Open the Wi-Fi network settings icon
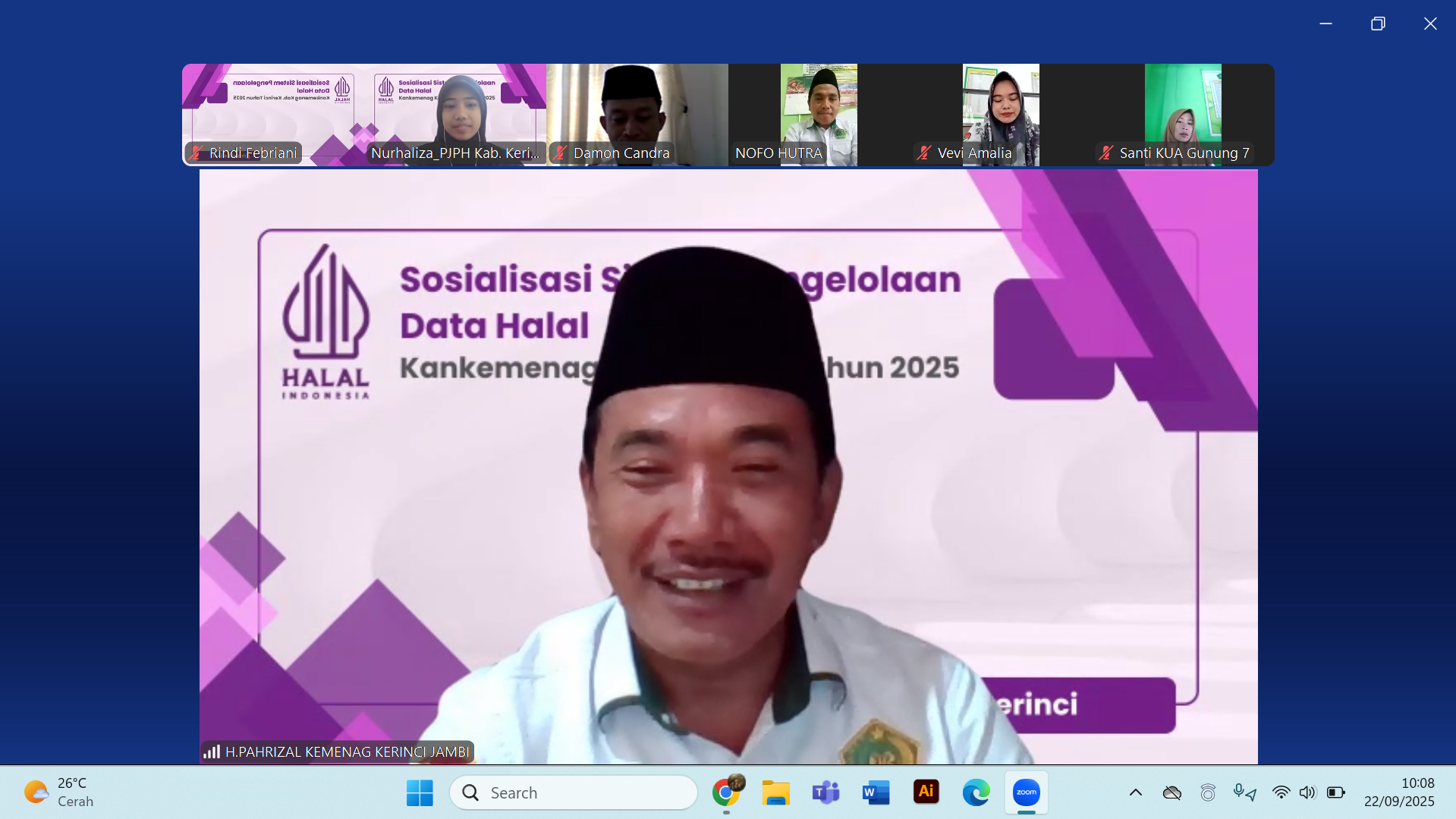 coord(1281,792)
